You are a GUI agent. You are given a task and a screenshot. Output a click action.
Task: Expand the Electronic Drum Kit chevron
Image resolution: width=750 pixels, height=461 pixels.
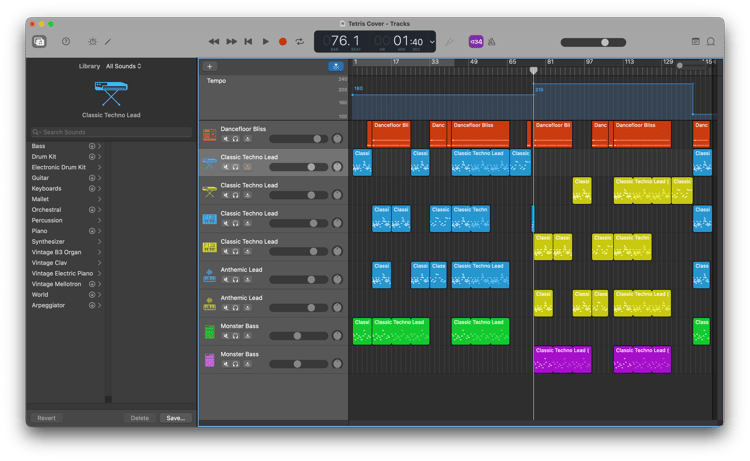(x=99, y=167)
